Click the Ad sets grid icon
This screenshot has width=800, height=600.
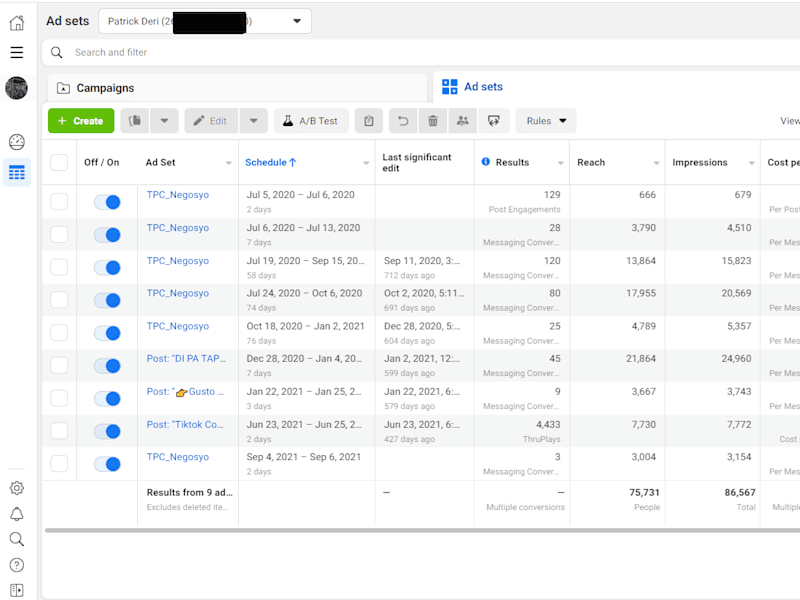click(449, 87)
